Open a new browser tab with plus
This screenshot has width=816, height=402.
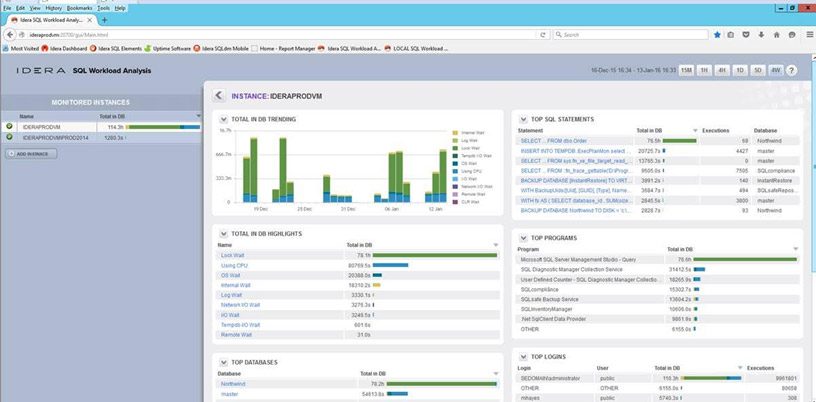click(x=104, y=20)
